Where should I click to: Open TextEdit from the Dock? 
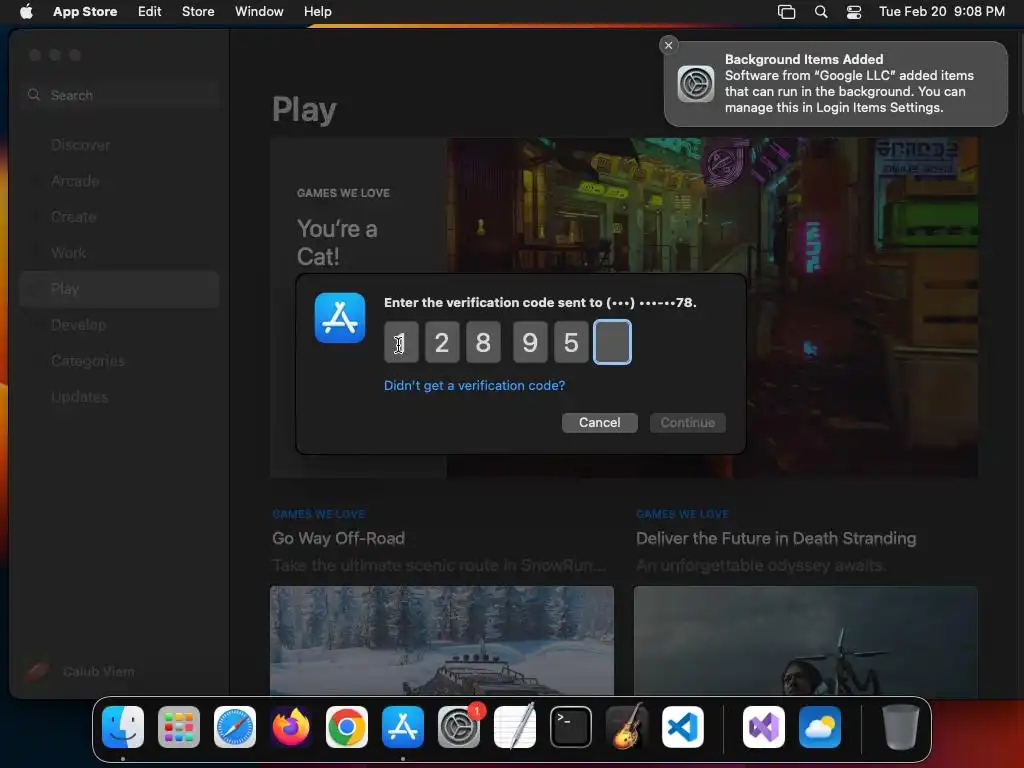click(x=515, y=727)
